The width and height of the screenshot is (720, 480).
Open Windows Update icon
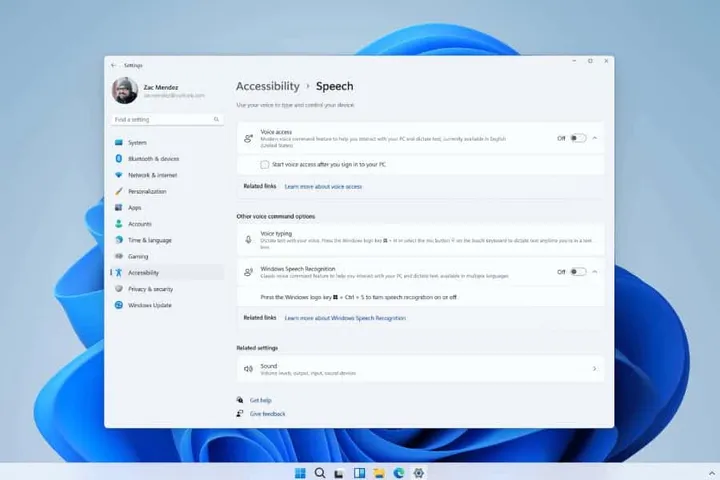point(118,305)
